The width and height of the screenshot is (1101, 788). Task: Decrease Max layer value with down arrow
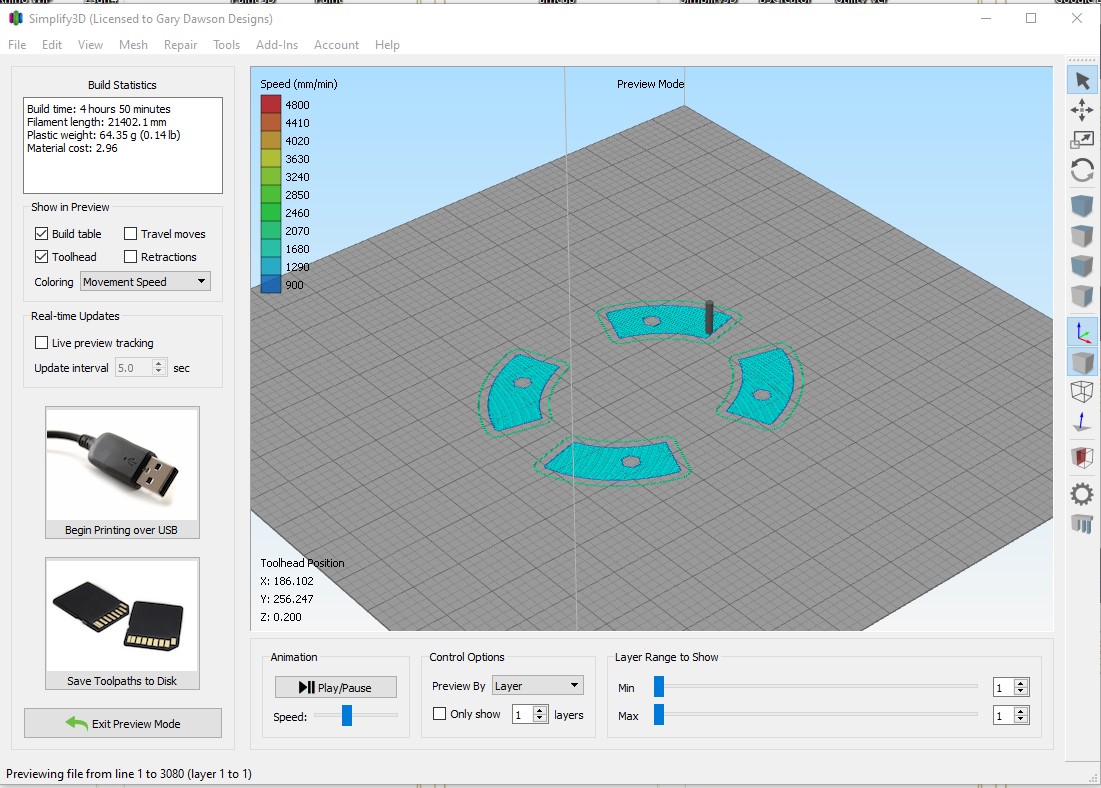click(1022, 720)
